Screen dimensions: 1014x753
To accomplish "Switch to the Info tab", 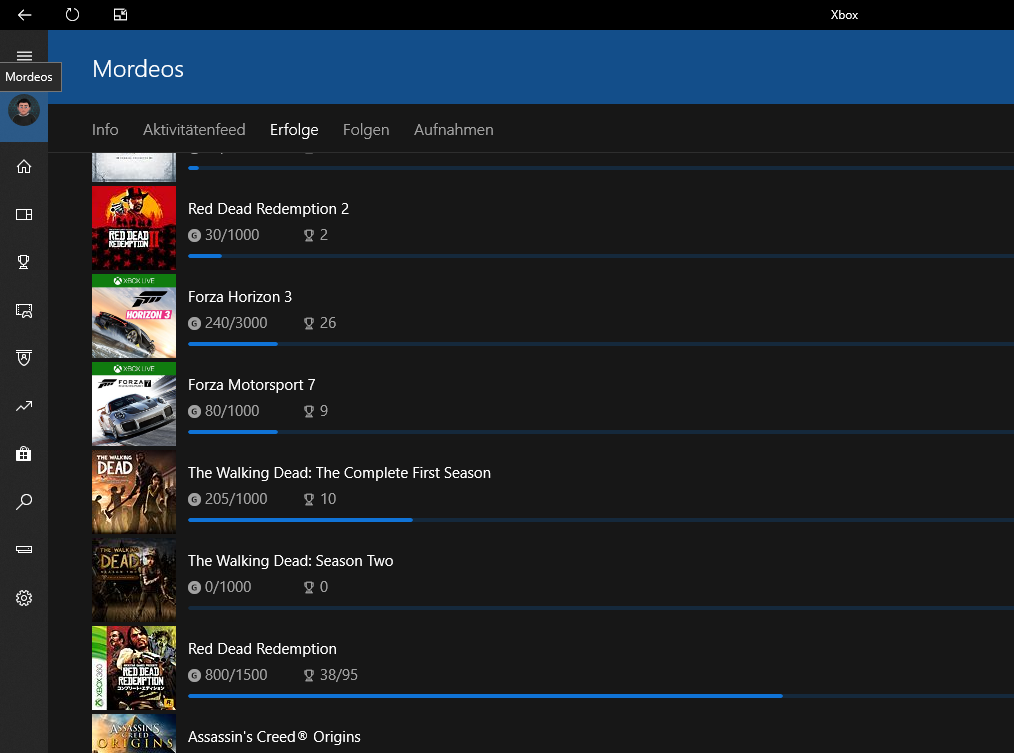I will click(x=105, y=129).
